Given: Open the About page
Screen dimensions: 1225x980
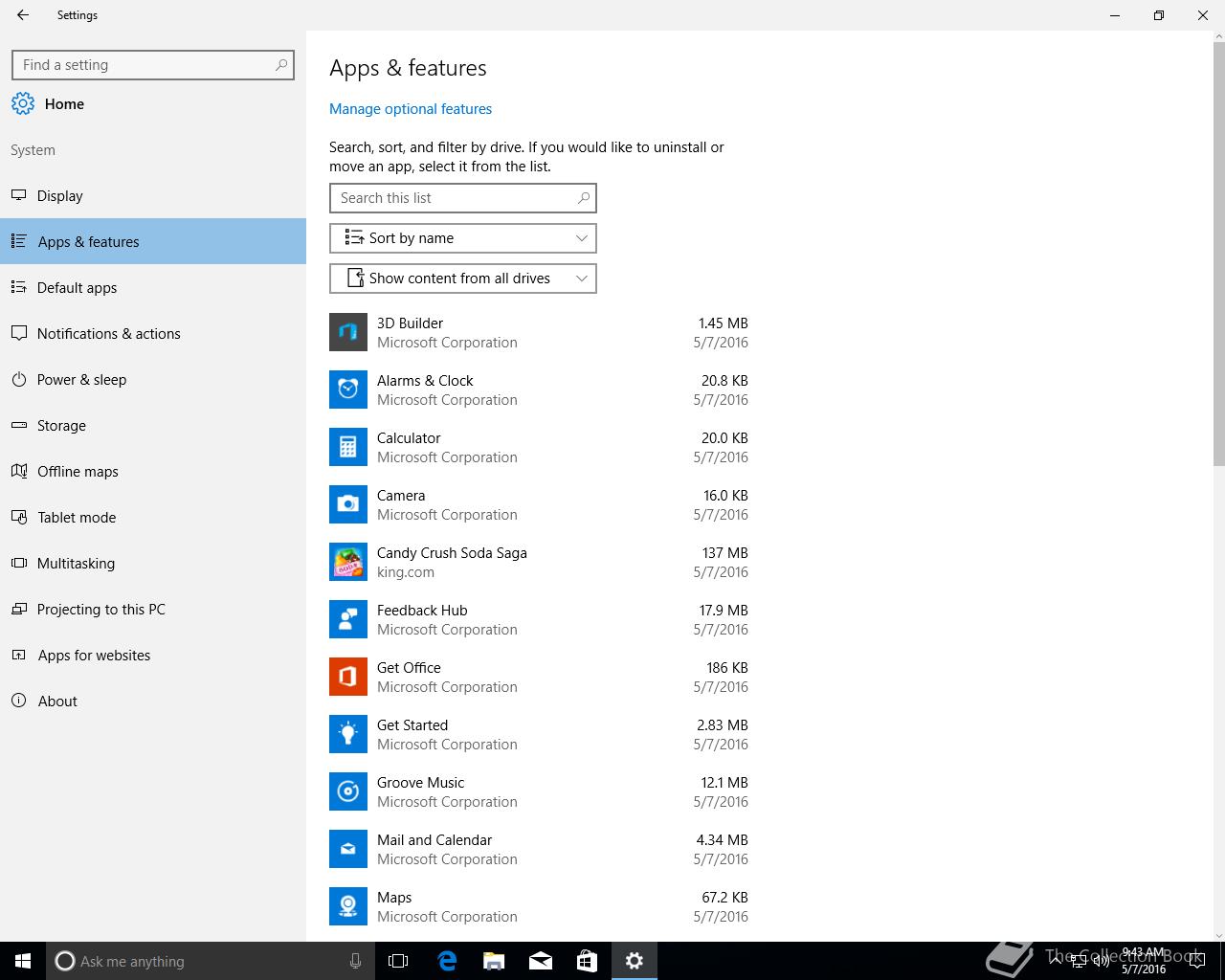Looking at the screenshot, I should click(153, 702).
